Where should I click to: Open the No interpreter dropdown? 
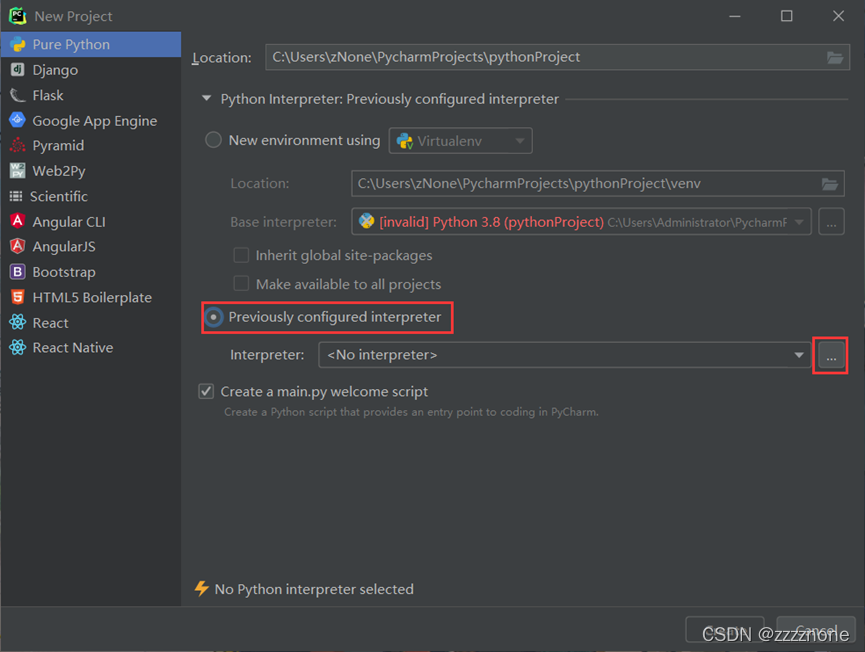(x=564, y=355)
